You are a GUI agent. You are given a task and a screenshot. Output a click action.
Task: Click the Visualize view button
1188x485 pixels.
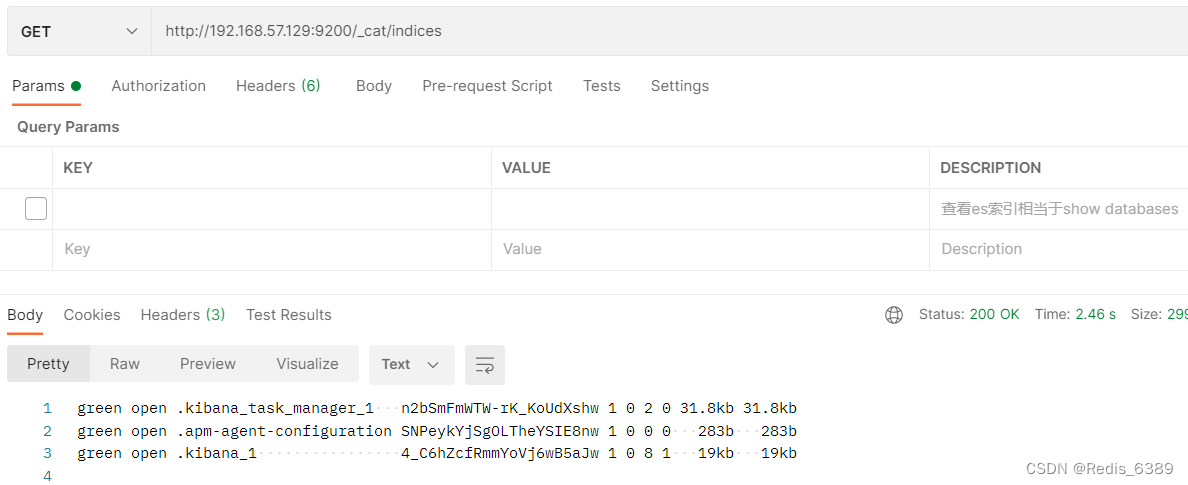tap(307, 364)
